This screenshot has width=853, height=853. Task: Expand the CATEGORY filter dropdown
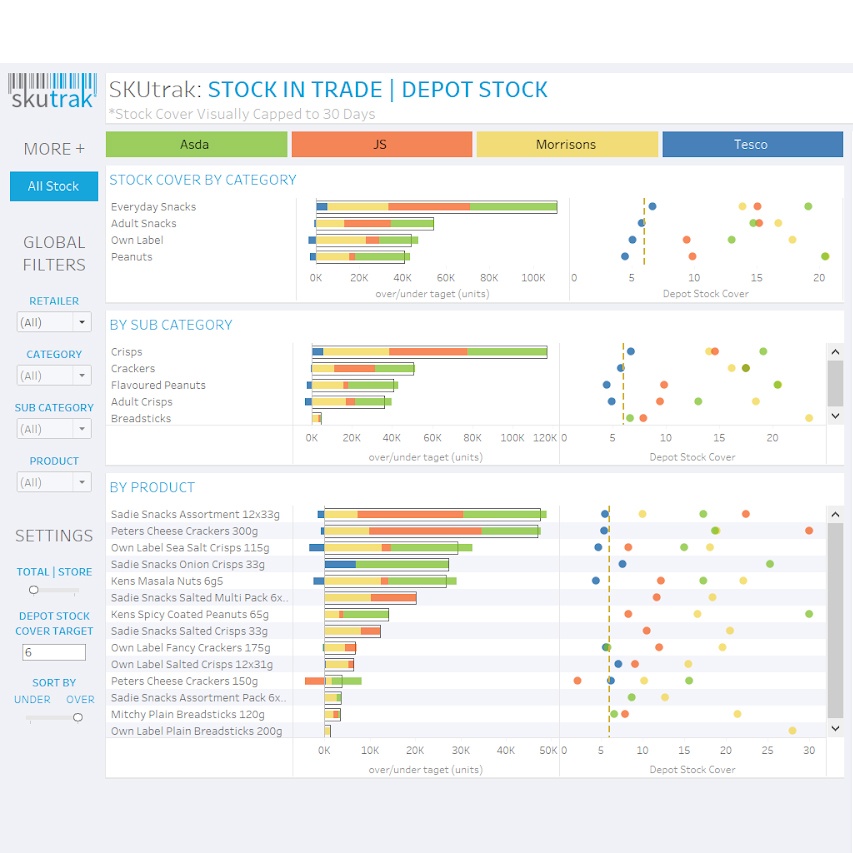point(82,376)
